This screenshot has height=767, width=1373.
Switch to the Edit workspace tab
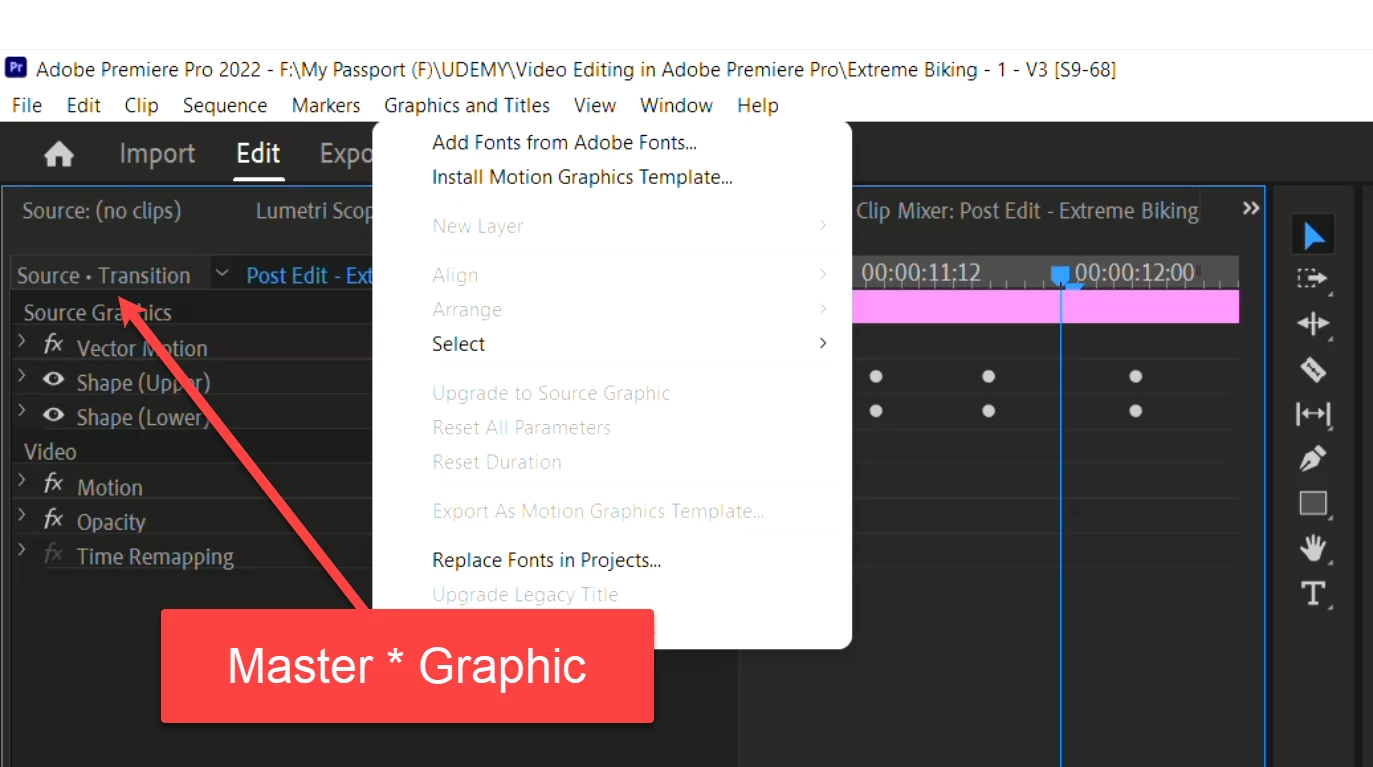click(258, 154)
